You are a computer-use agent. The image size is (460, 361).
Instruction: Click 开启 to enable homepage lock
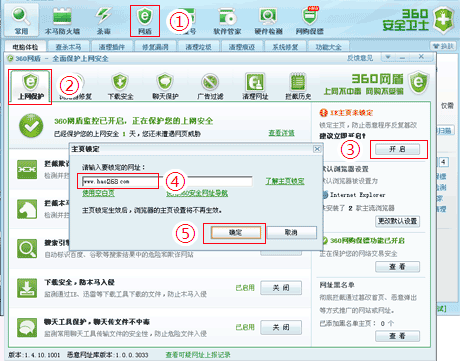(x=397, y=149)
